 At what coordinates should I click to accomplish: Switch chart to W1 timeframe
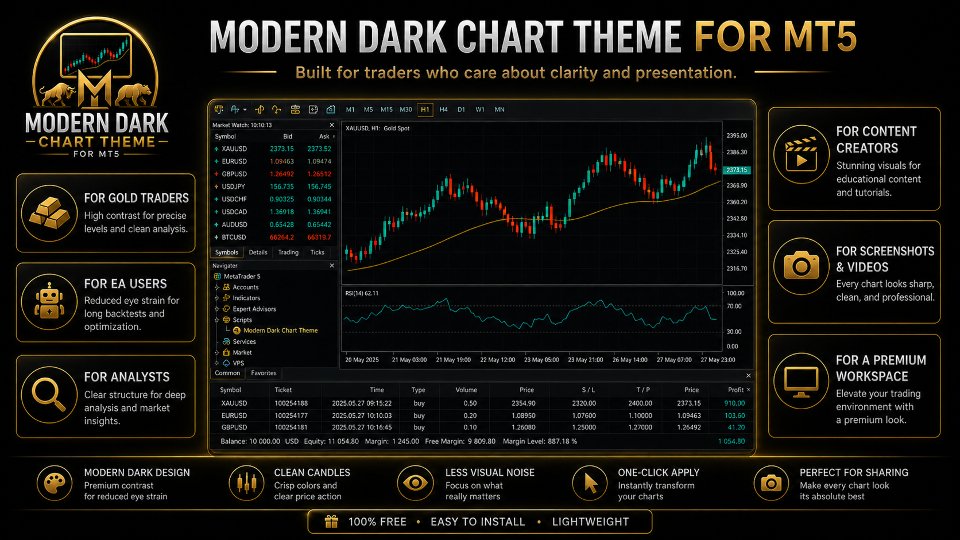tap(480, 110)
